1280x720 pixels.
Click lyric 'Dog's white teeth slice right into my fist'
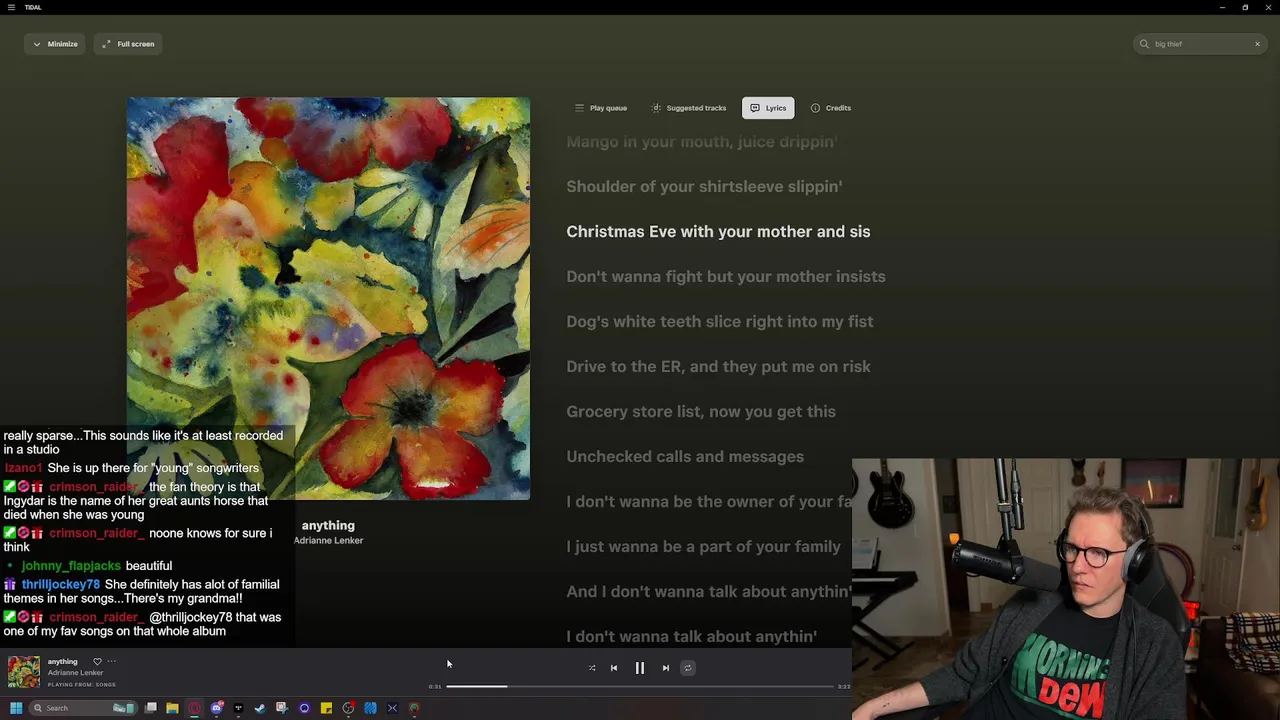coord(720,321)
